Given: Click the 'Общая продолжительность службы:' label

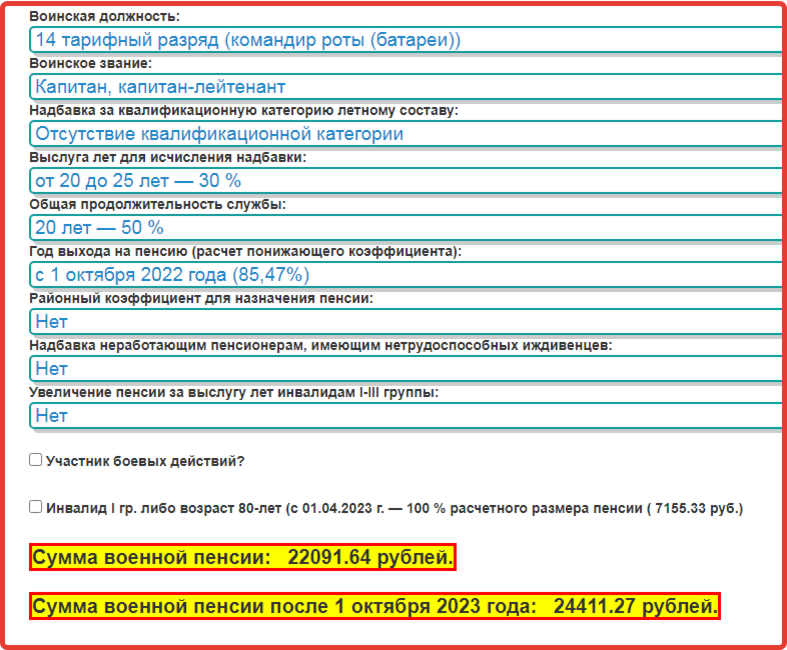Looking at the screenshot, I should (158, 204).
